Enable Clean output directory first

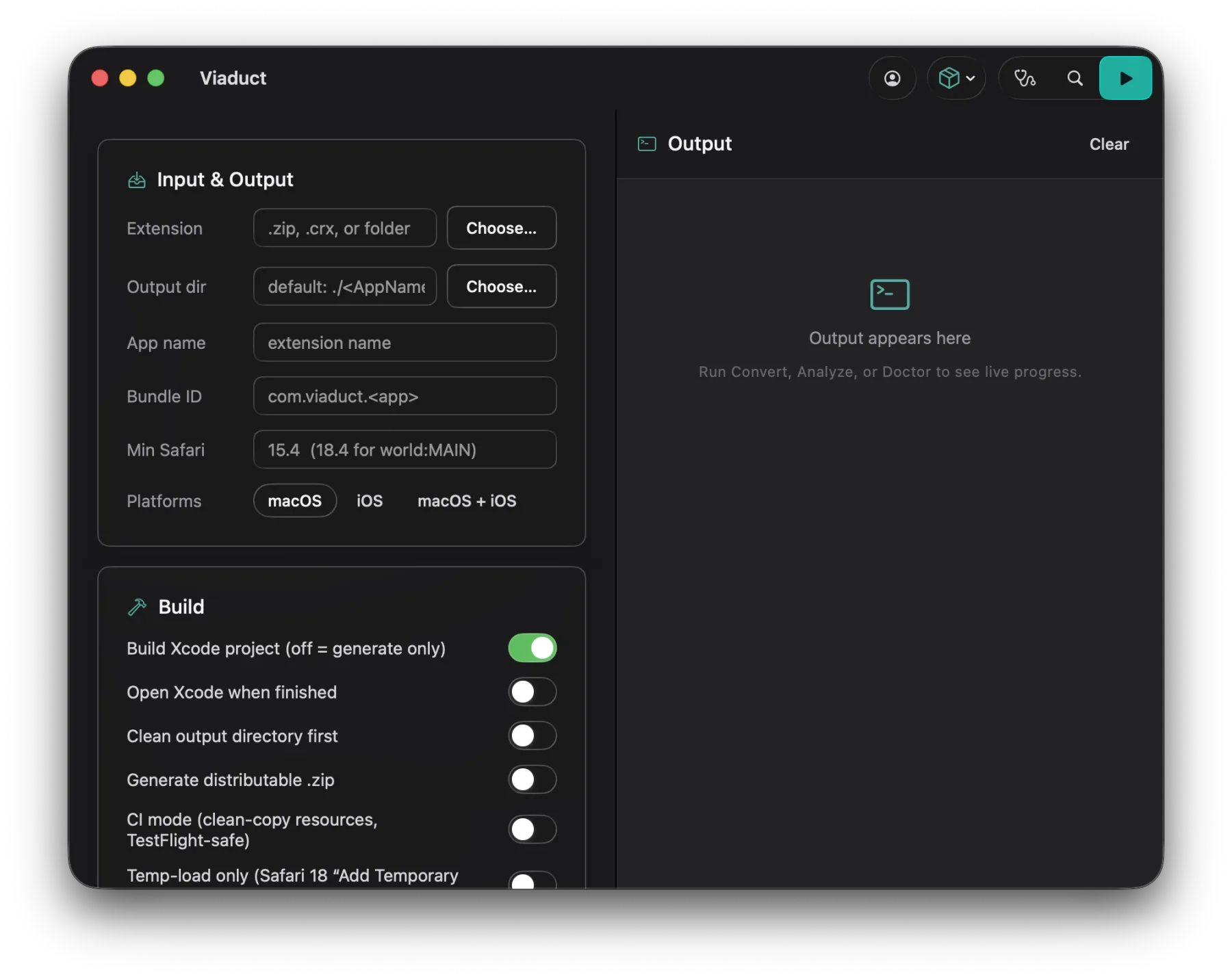click(x=532, y=735)
